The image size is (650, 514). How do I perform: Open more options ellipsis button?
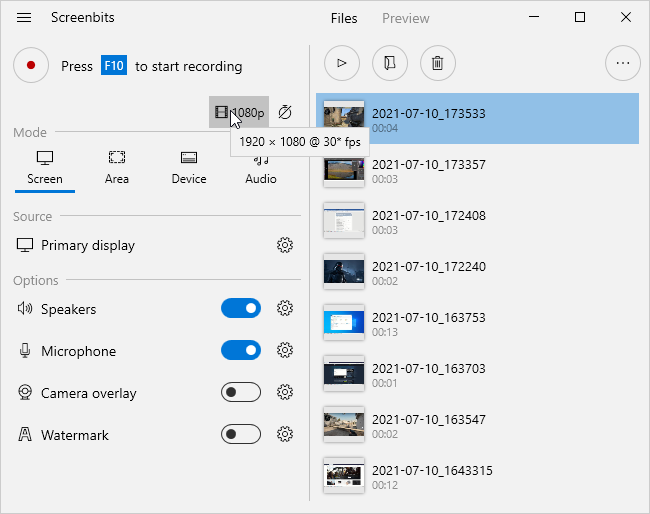[623, 63]
